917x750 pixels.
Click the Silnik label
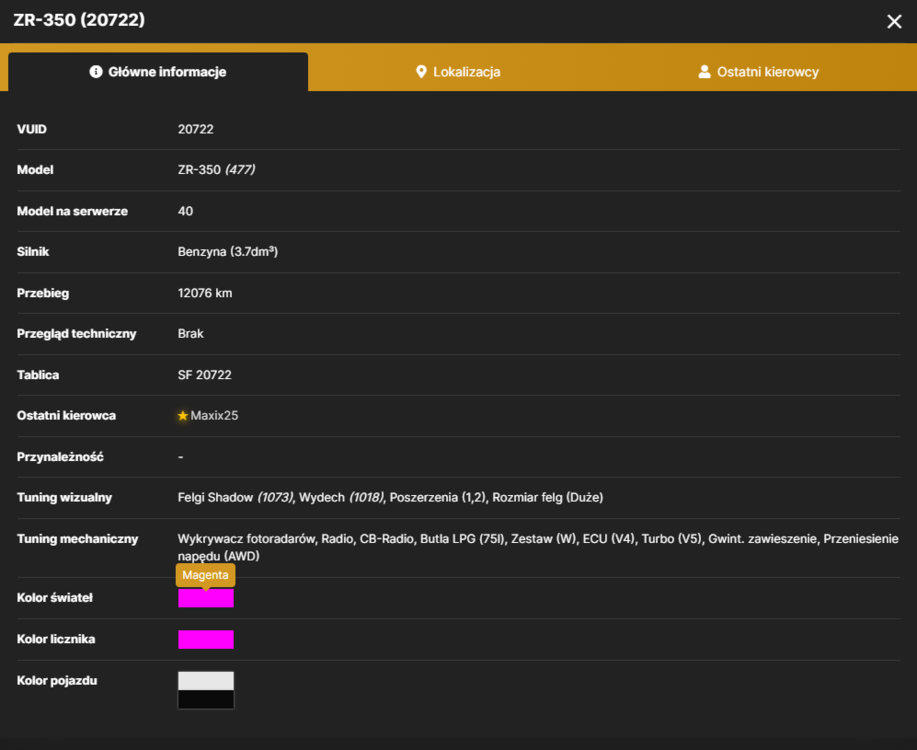pos(33,252)
